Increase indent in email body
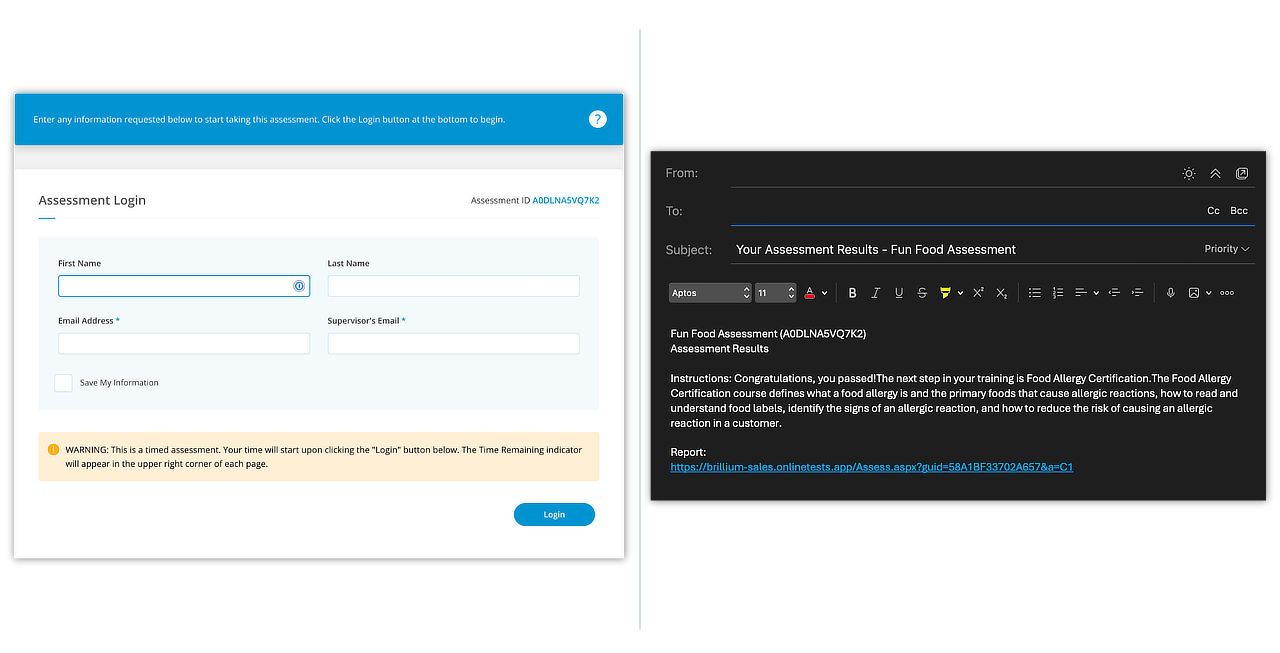The height and width of the screenshot is (653, 1280). [1137, 293]
